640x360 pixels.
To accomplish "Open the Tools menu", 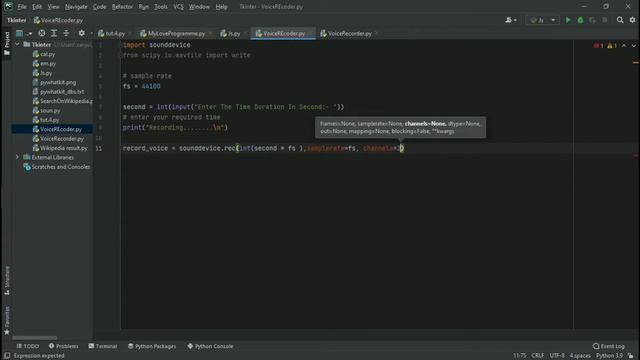I will pyautogui.click(x=161, y=7).
